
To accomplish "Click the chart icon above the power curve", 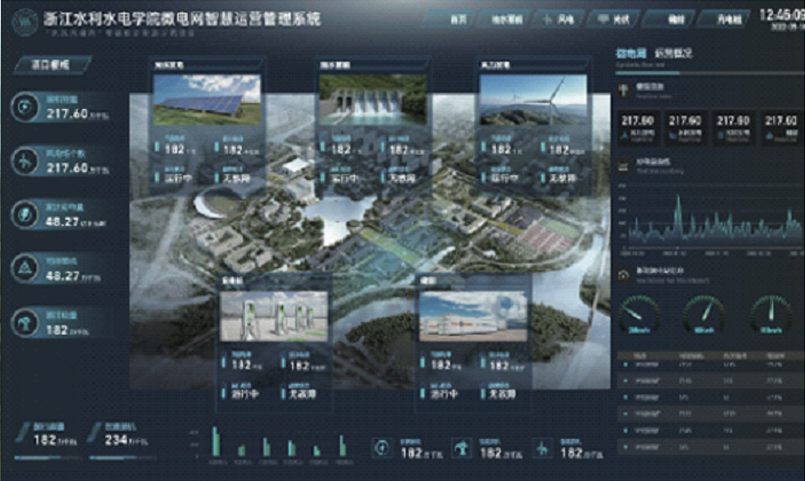I will (x=624, y=165).
